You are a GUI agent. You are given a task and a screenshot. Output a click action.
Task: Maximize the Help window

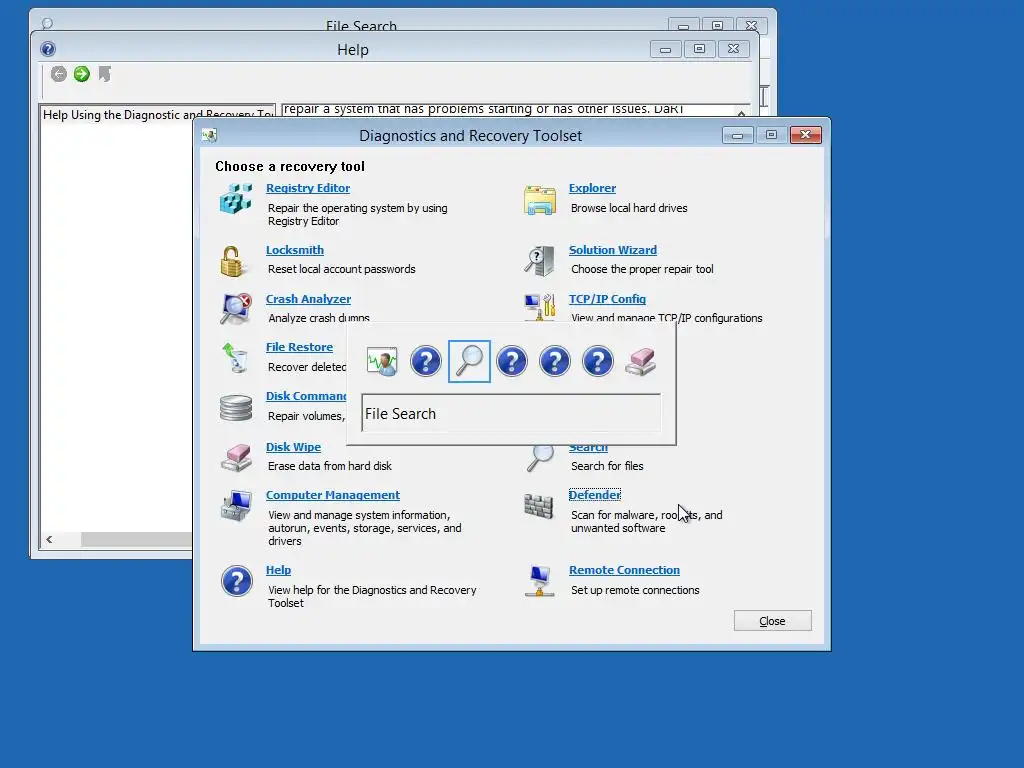(x=699, y=49)
